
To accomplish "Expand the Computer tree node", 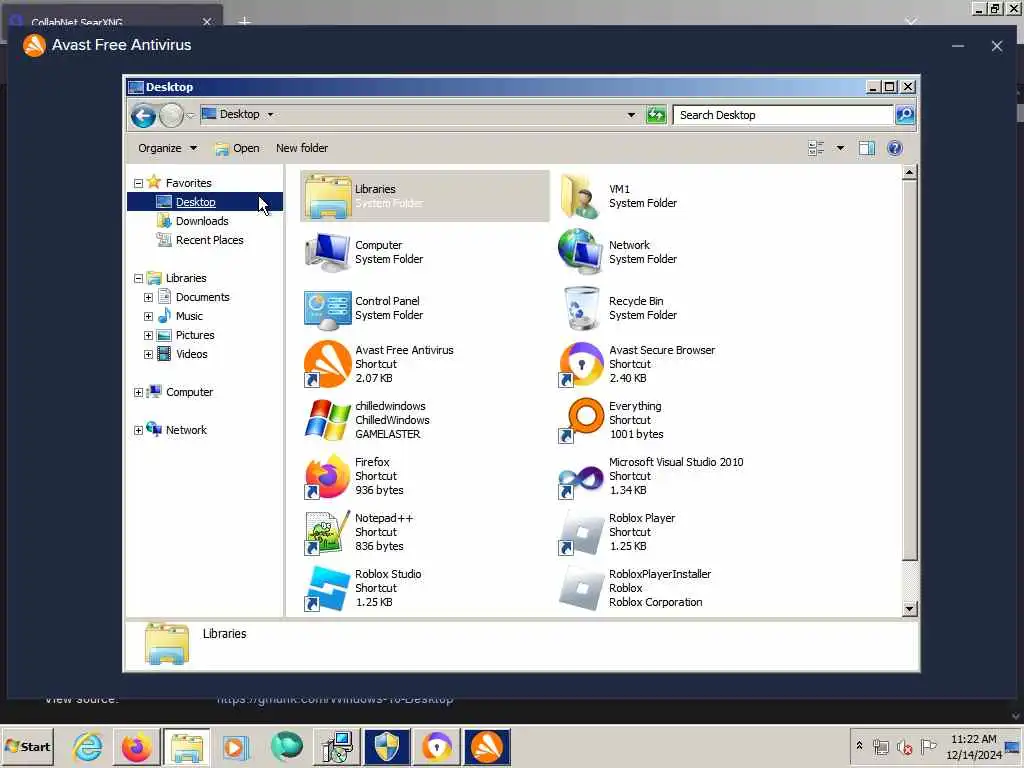I will point(138,392).
